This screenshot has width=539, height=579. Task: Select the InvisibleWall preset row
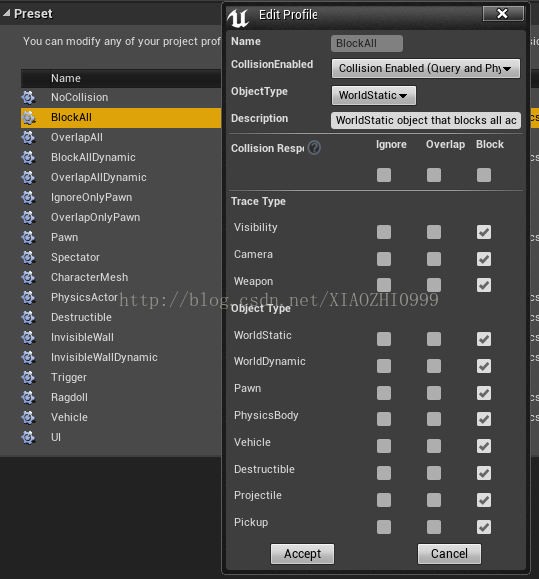[121, 338]
